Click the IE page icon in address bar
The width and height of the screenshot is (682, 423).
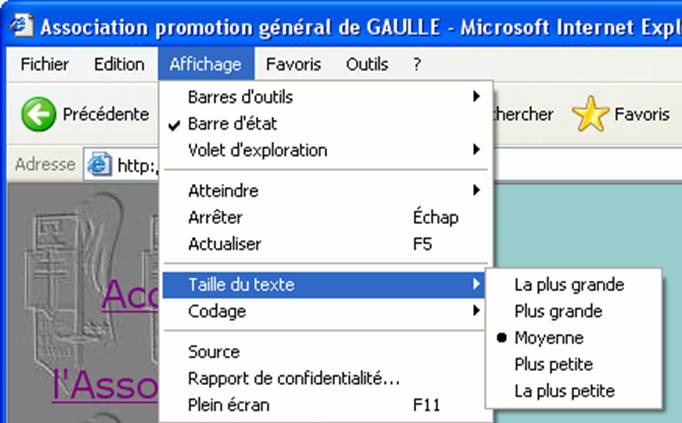click(x=100, y=164)
